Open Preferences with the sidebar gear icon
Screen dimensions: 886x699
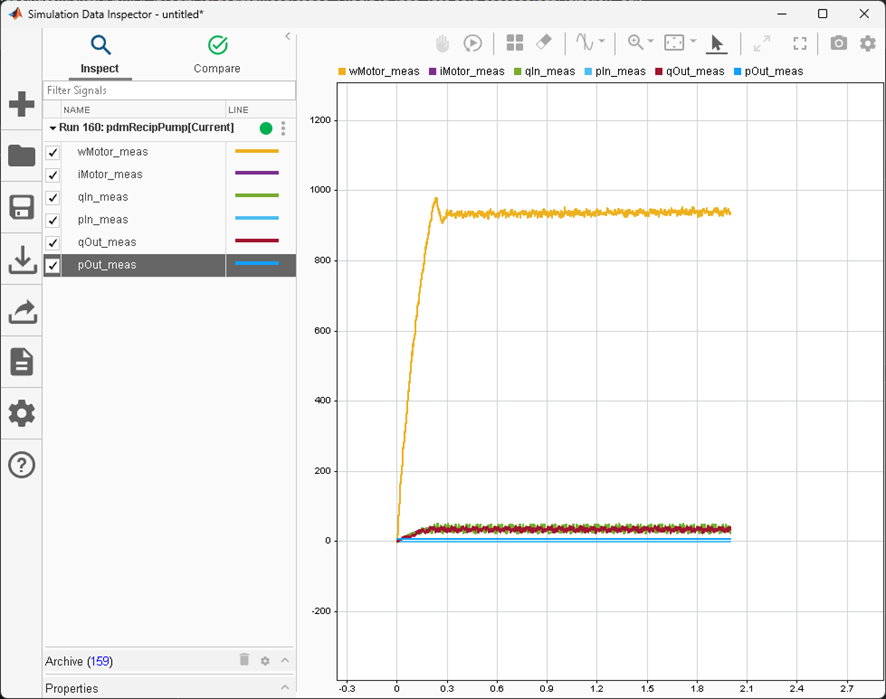coord(21,414)
